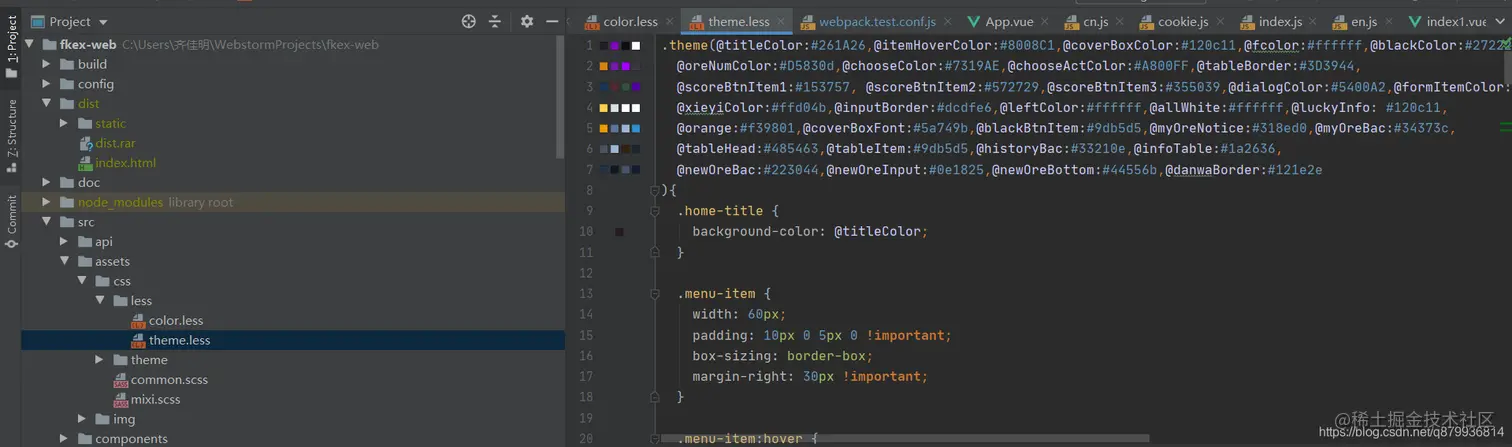Expand the theme folder
This screenshot has height=447, width=1512.
coord(100,360)
